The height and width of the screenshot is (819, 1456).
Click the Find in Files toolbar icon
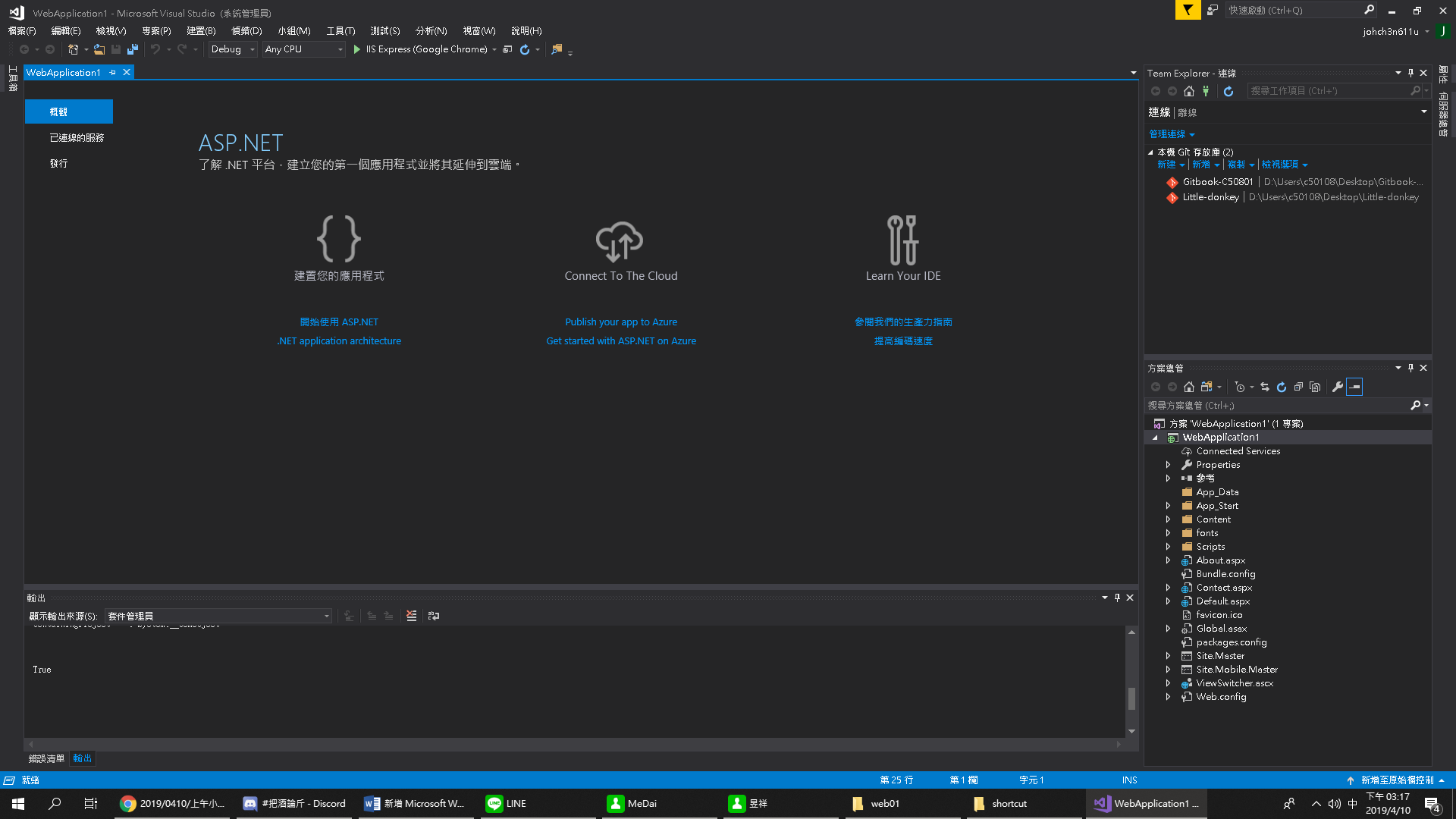tap(557, 49)
